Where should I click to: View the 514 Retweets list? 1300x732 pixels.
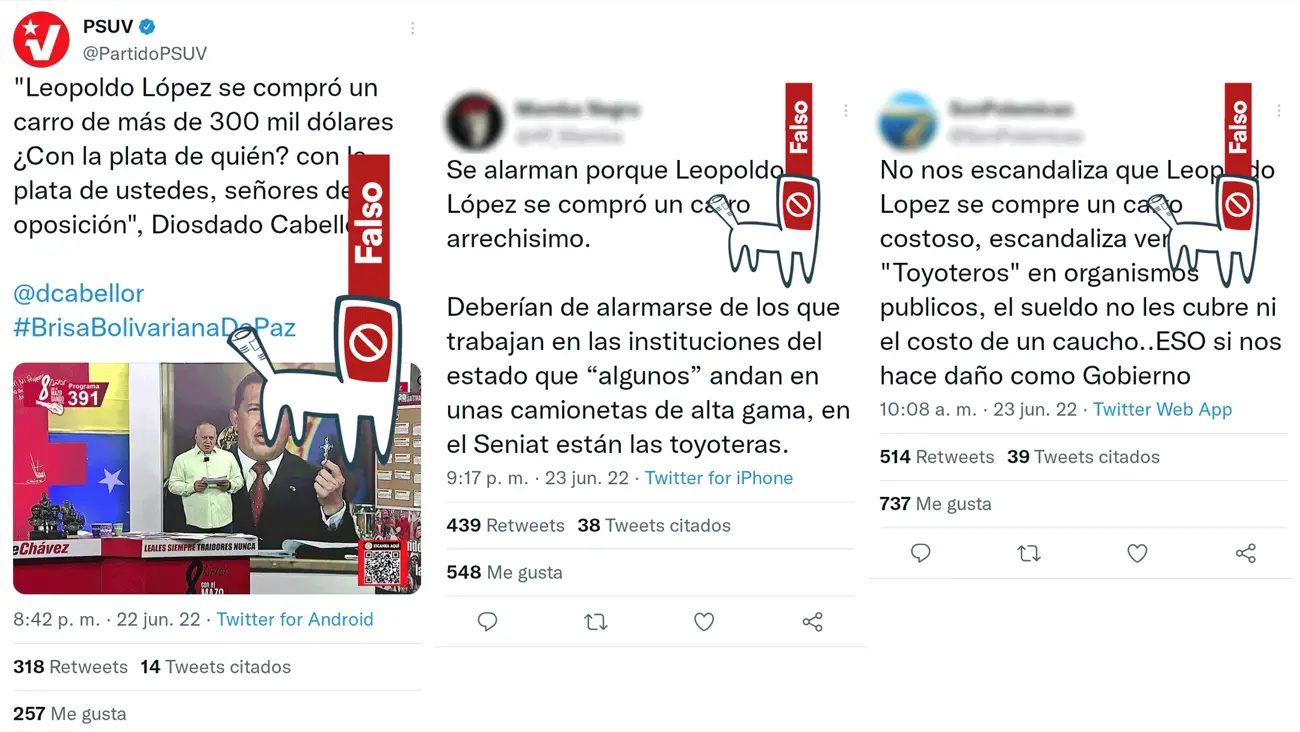pos(937,457)
